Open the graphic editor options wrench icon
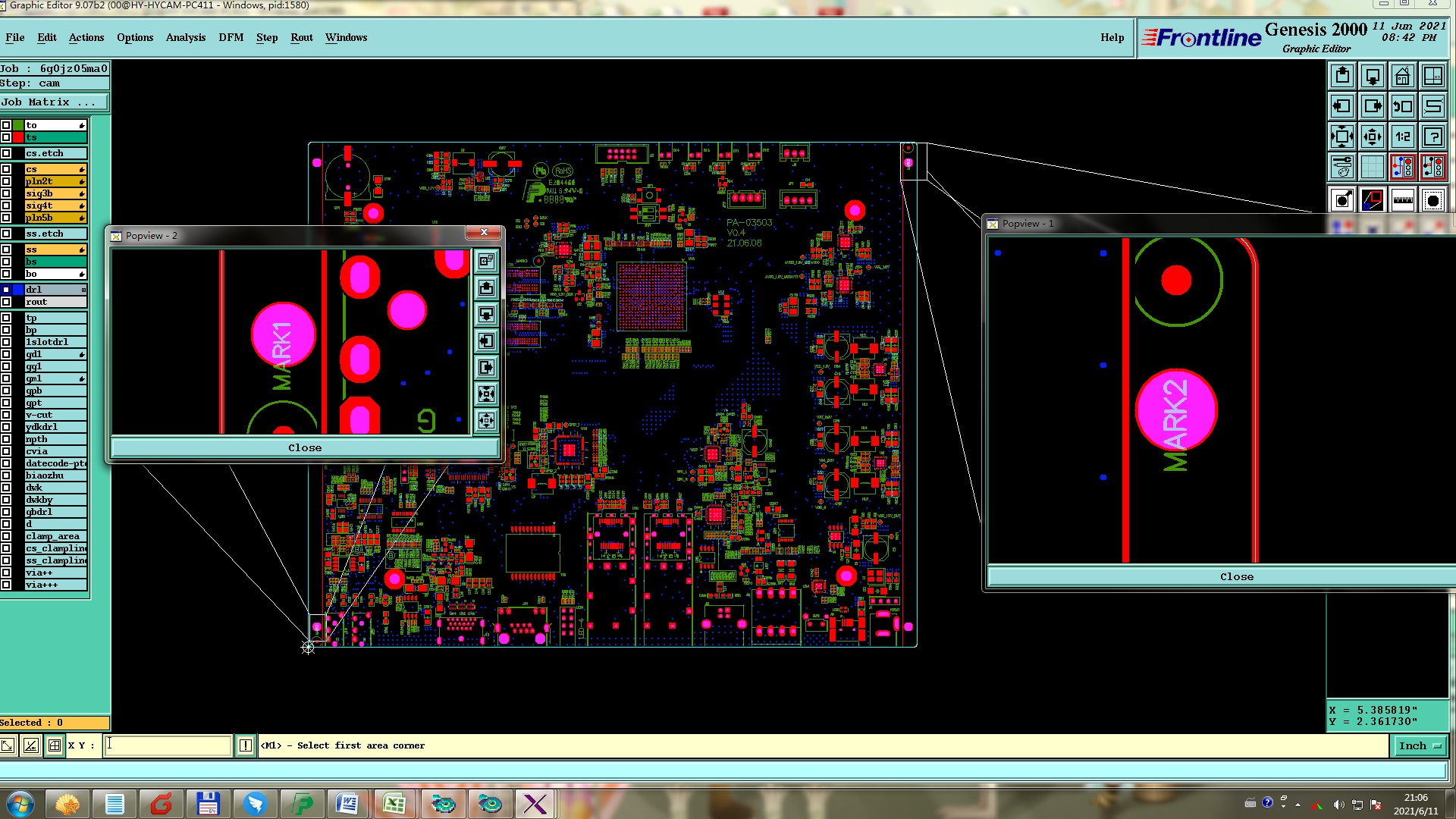1456x819 pixels. point(1341,167)
